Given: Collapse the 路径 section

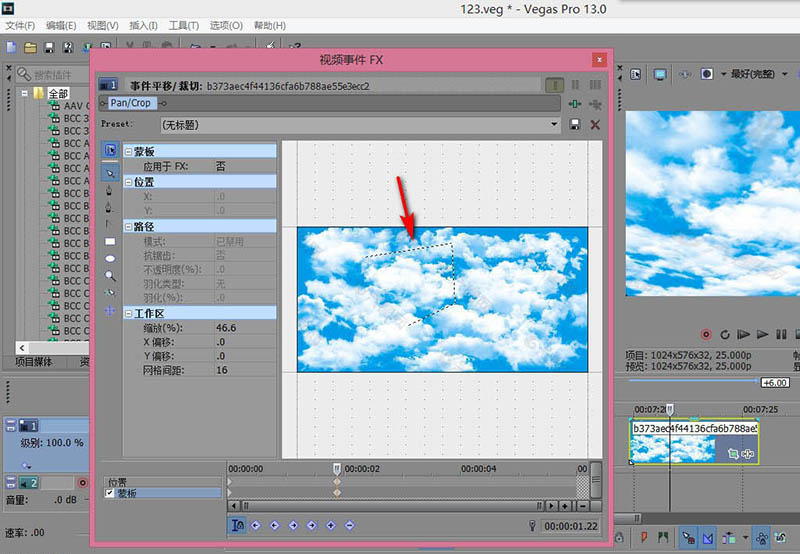Looking at the screenshot, I should coord(129,226).
